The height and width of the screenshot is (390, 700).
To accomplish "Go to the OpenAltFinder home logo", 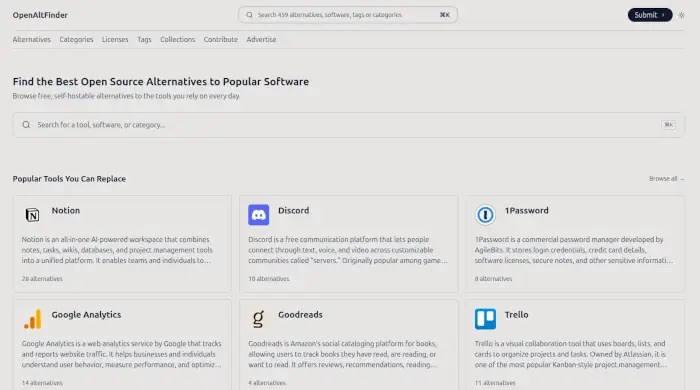I will pos(40,15).
